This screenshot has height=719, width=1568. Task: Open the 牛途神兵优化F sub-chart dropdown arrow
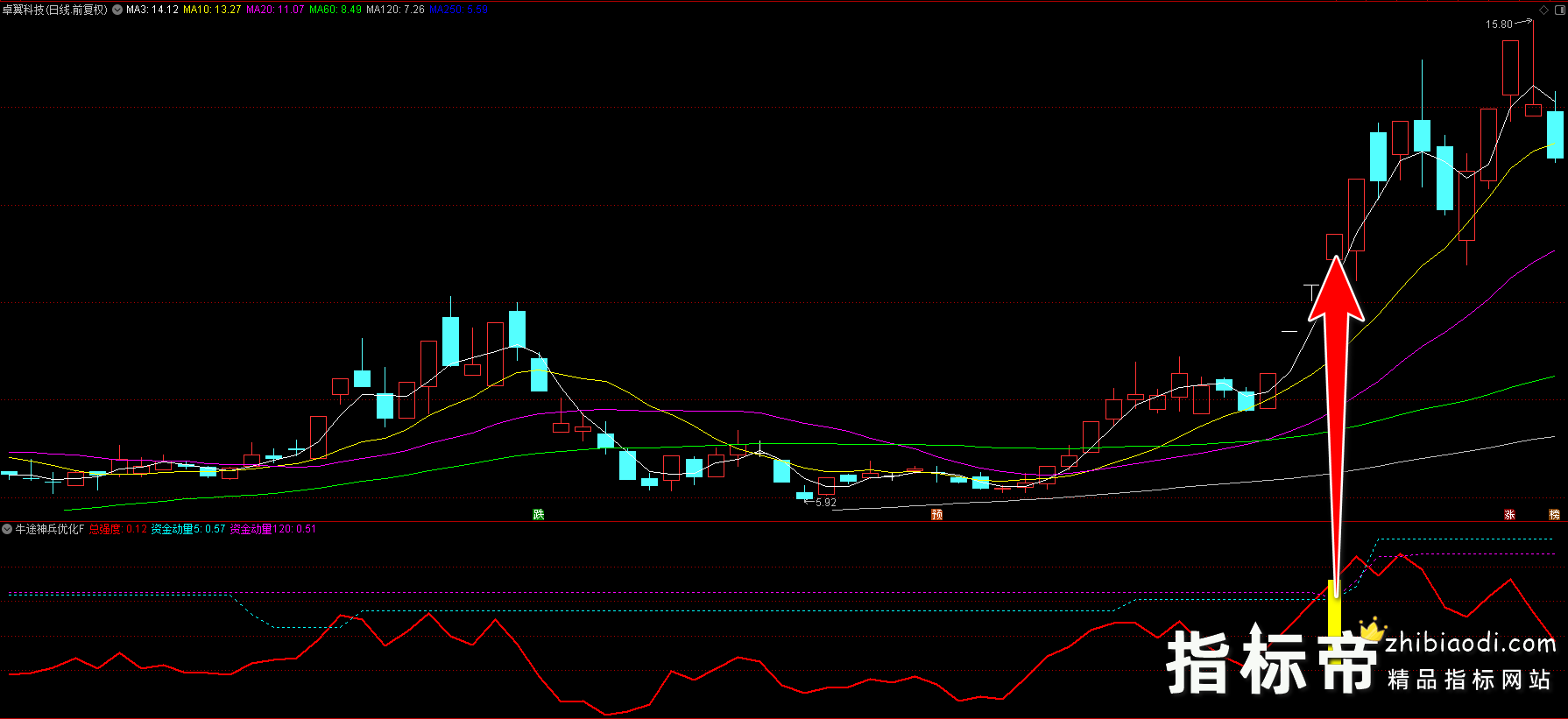[7, 529]
